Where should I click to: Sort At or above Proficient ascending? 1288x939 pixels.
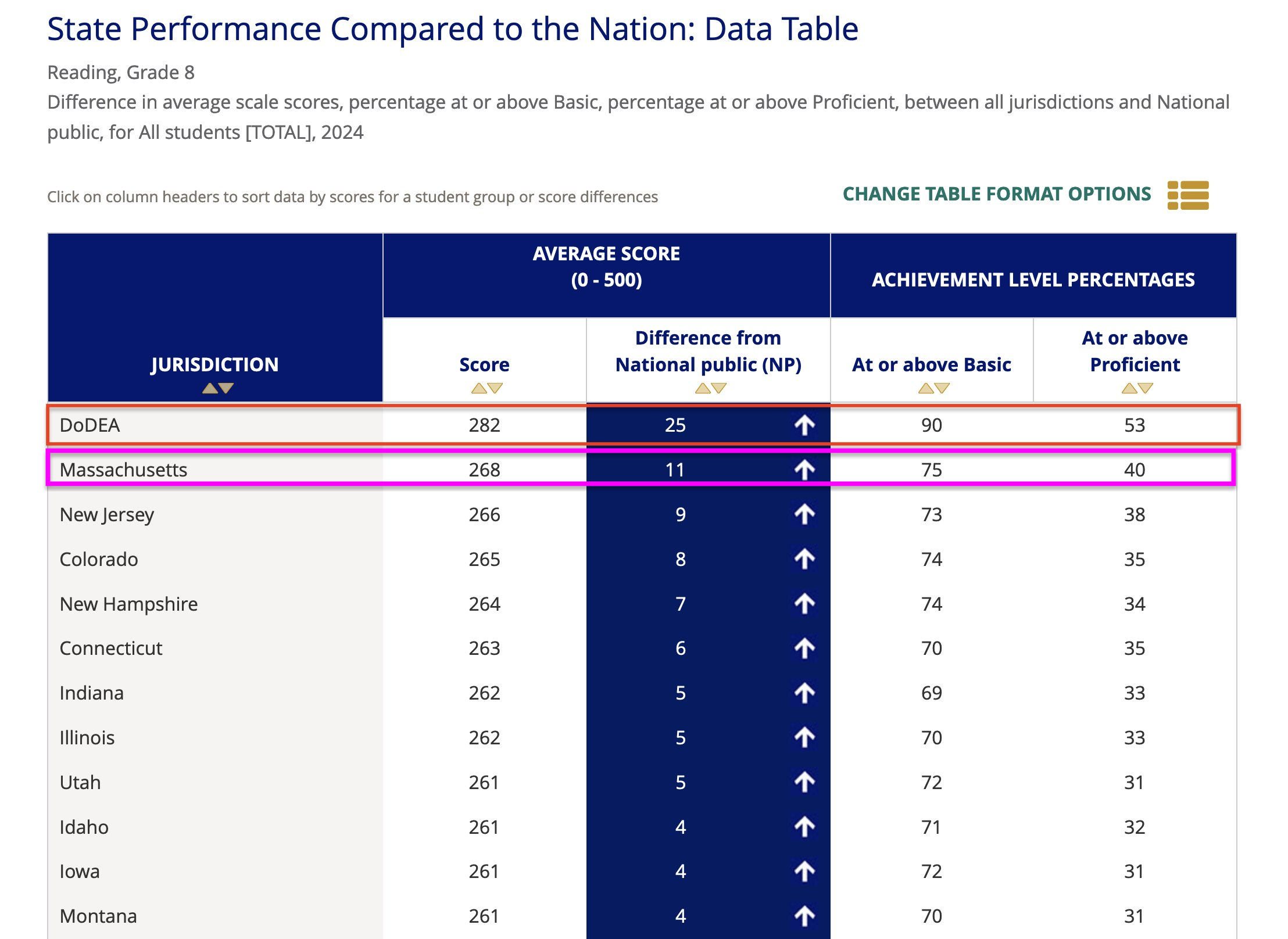(1129, 388)
